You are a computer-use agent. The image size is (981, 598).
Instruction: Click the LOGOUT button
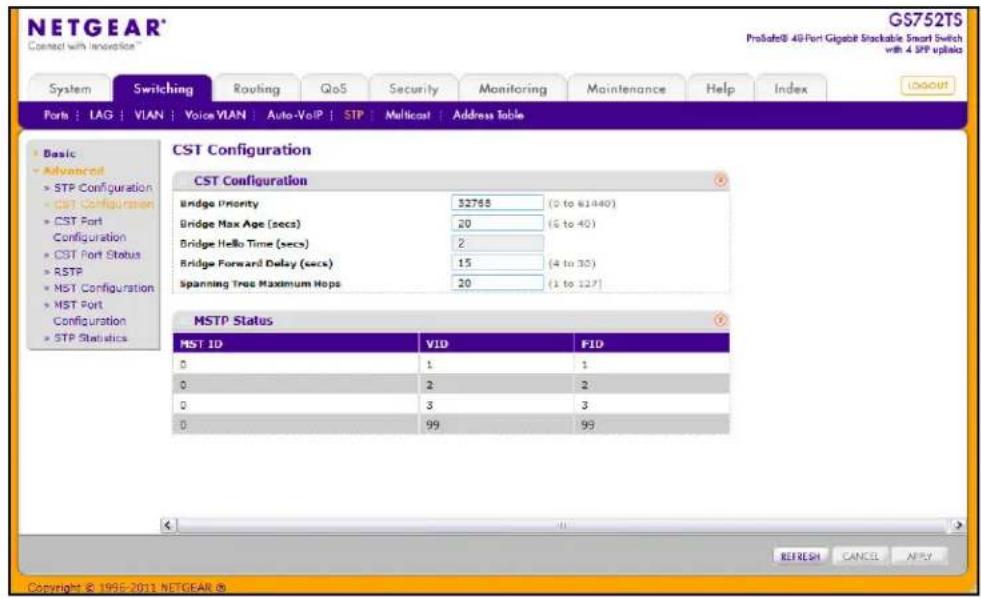coord(928,86)
